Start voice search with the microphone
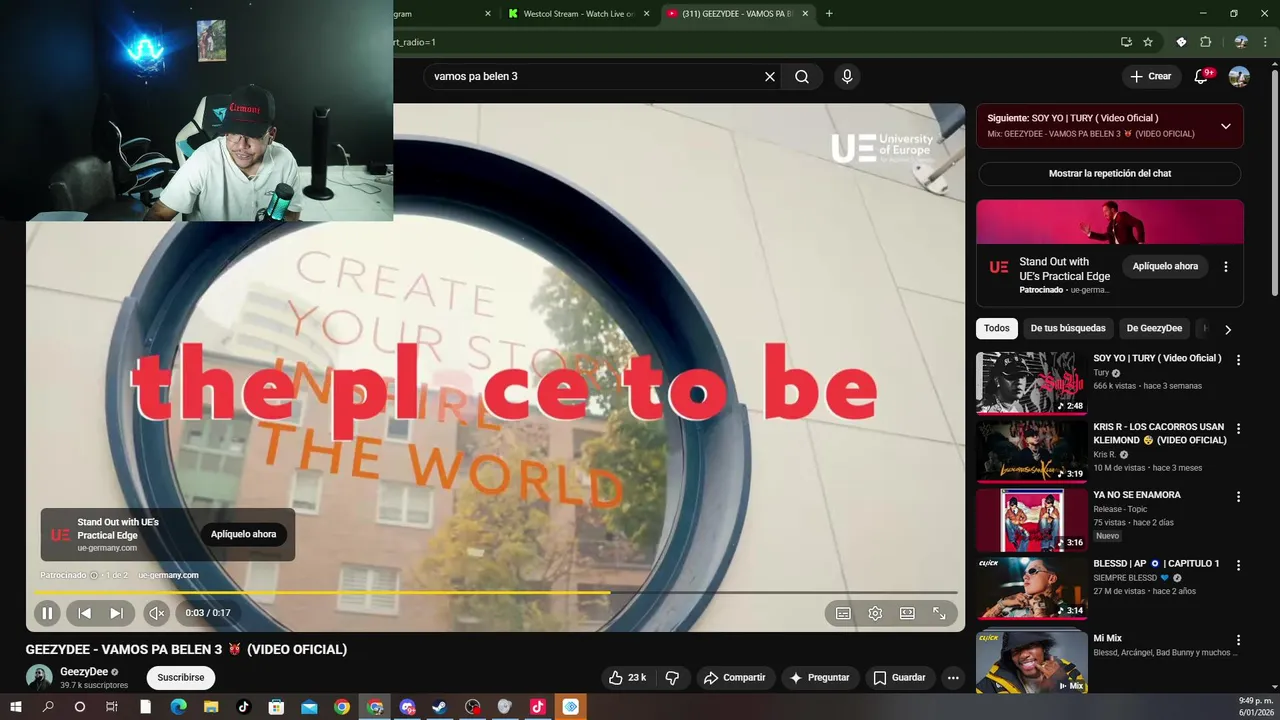The width and height of the screenshot is (1280, 720). [847, 77]
